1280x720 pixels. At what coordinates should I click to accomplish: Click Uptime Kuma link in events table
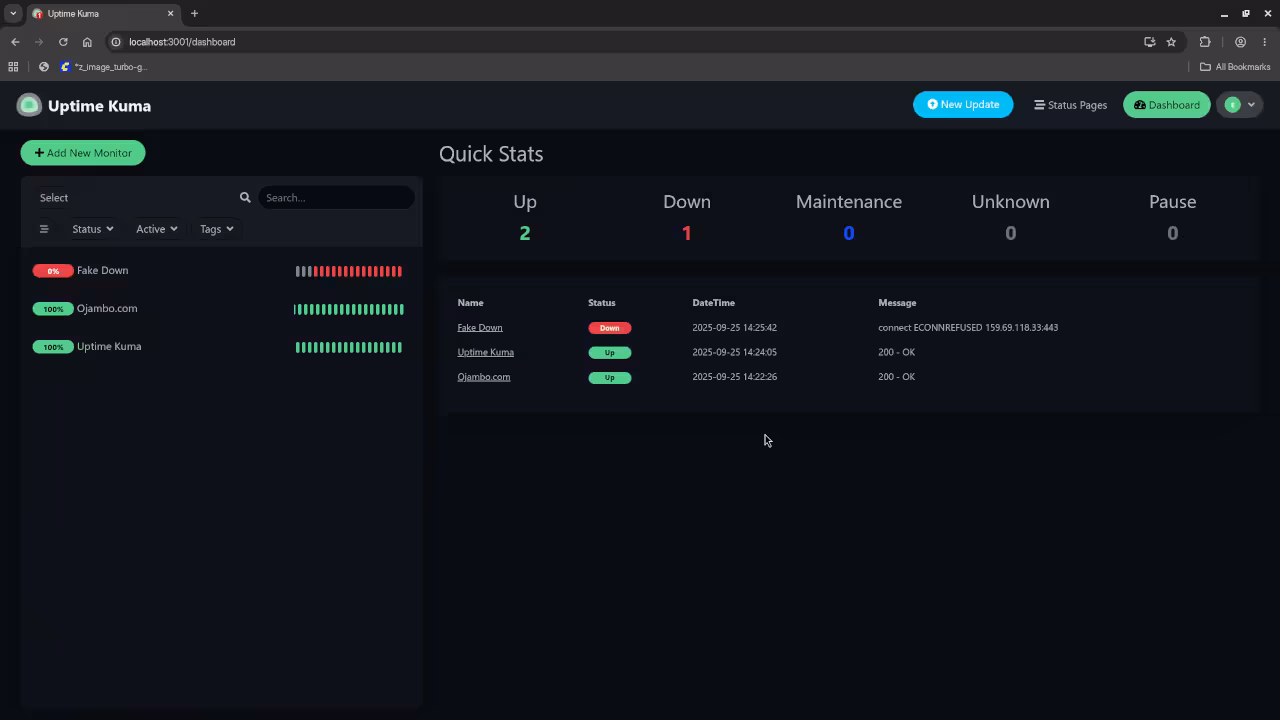pos(485,352)
